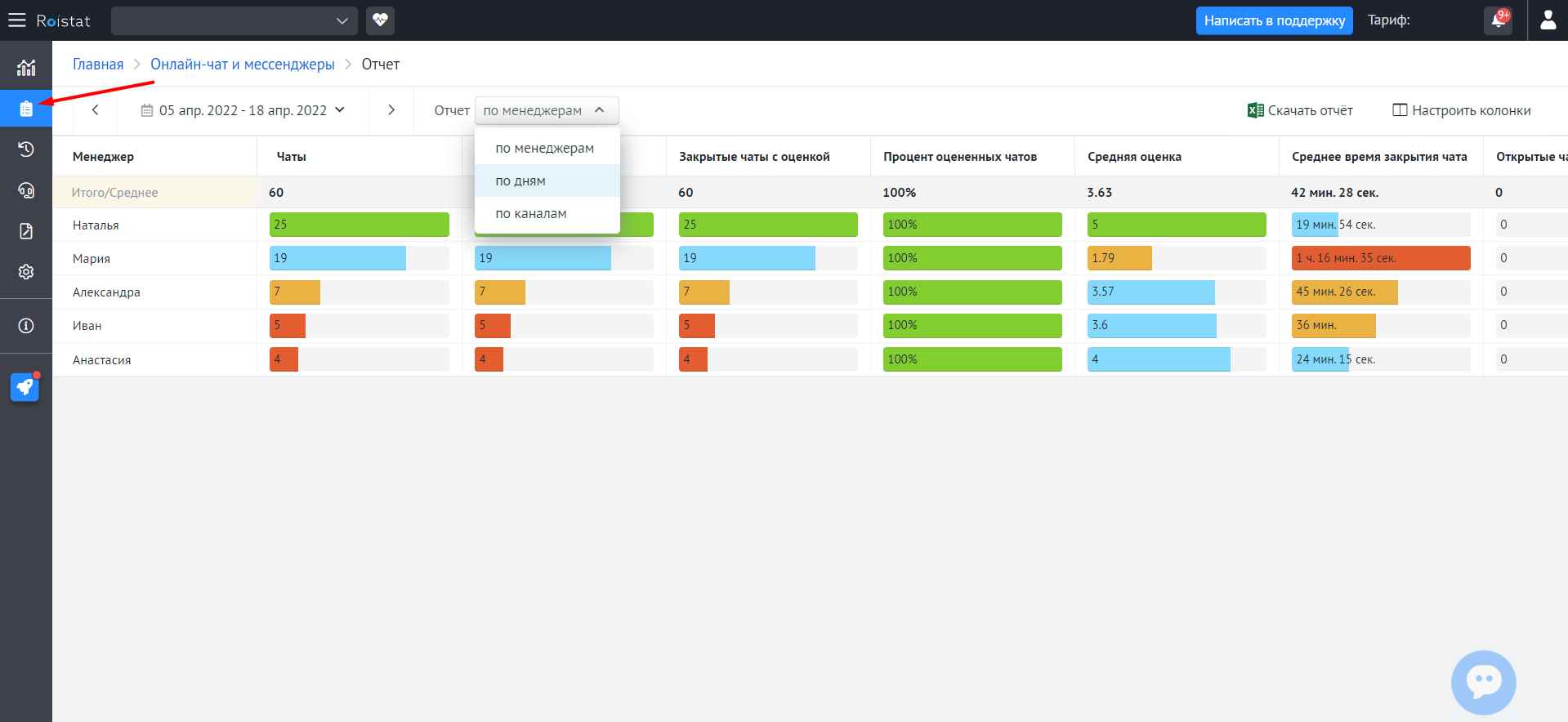Click Мария's red close-time bar
The height and width of the screenshot is (722, 1568).
[x=1381, y=258]
